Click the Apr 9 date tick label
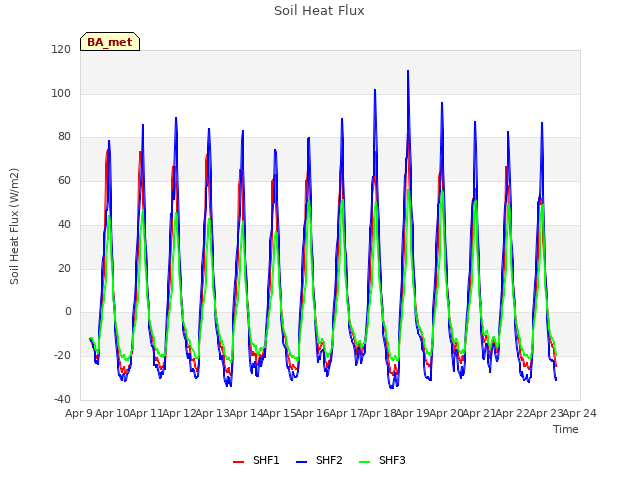This screenshot has height=480, width=640. [79, 413]
